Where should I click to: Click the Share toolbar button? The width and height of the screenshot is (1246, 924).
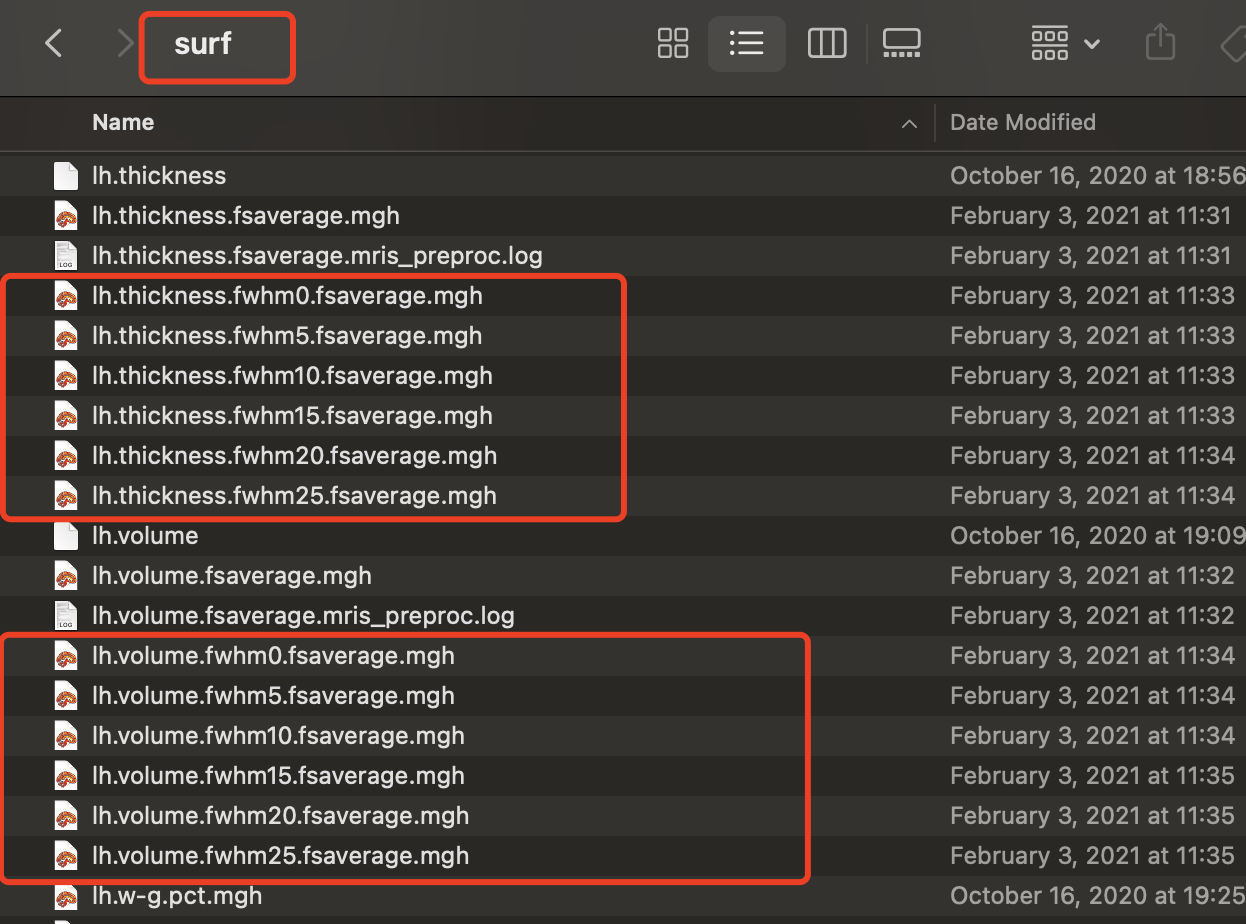(1160, 43)
